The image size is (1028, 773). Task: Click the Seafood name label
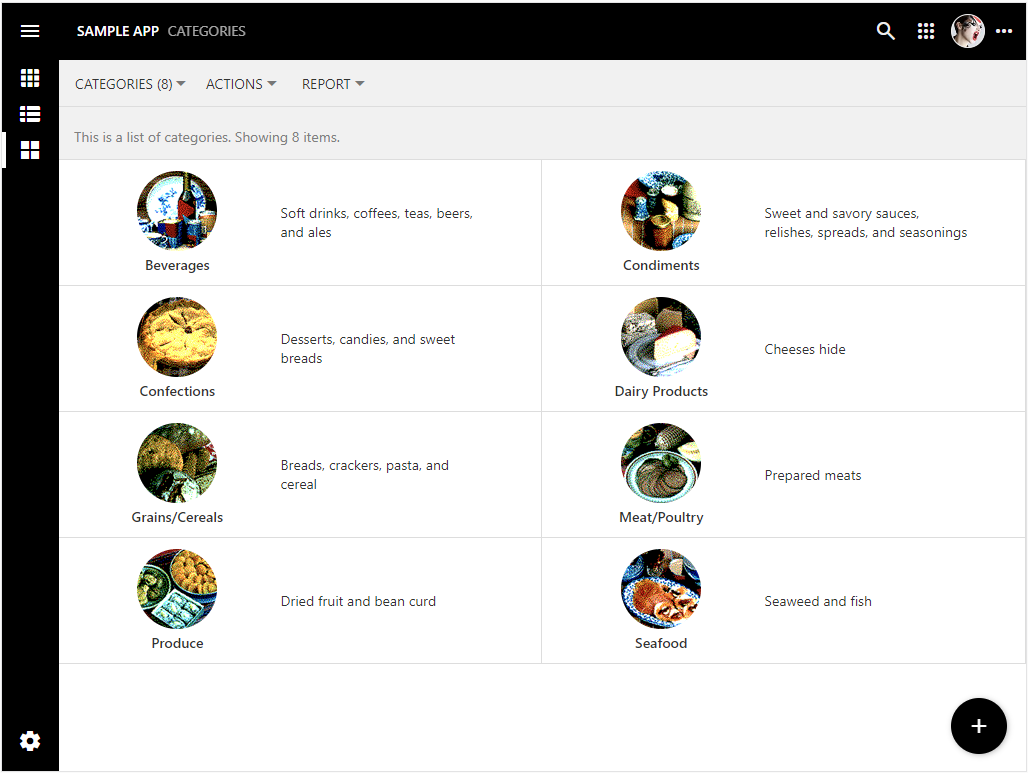(x=661, y=643)
